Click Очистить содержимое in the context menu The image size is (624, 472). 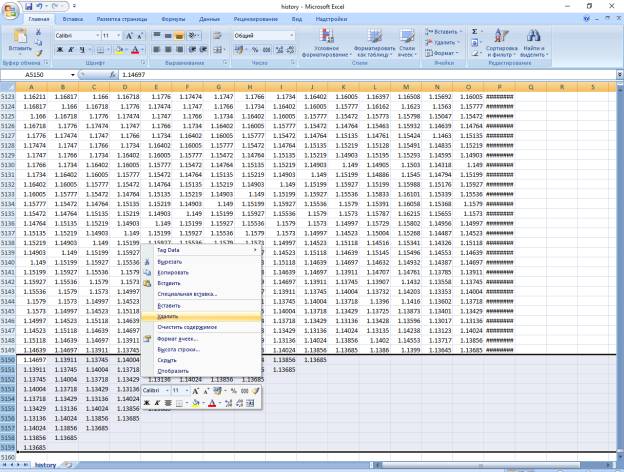click(x=186, y=327)
